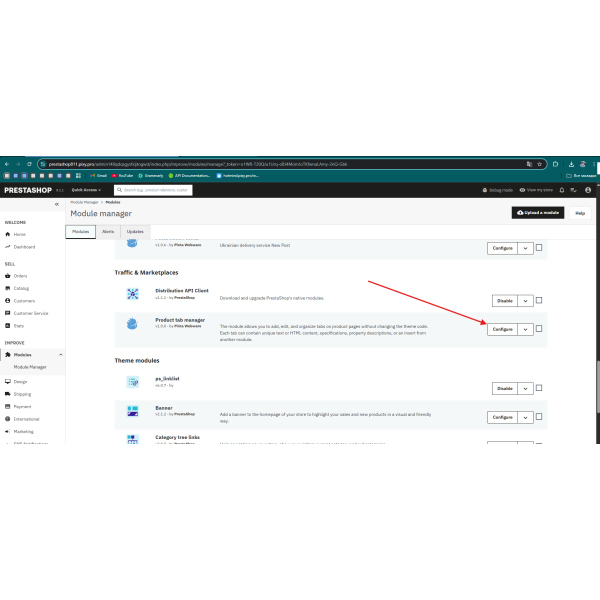The image size is (600, 600).
Task: Expand actions dropdown beside ps_linklist Disable
Action: tap(525, 389)
